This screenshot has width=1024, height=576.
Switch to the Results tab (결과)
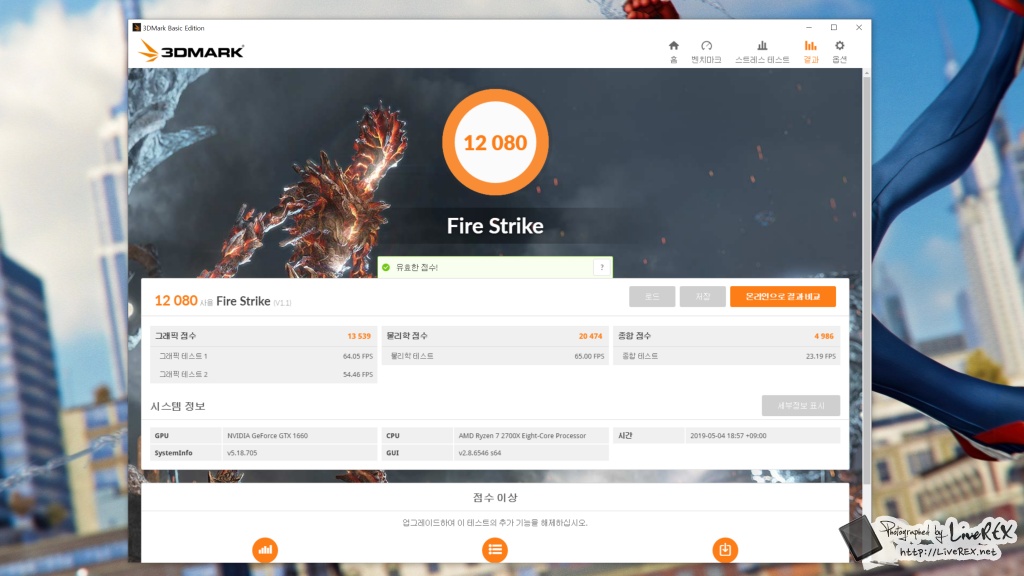(810, 52)
